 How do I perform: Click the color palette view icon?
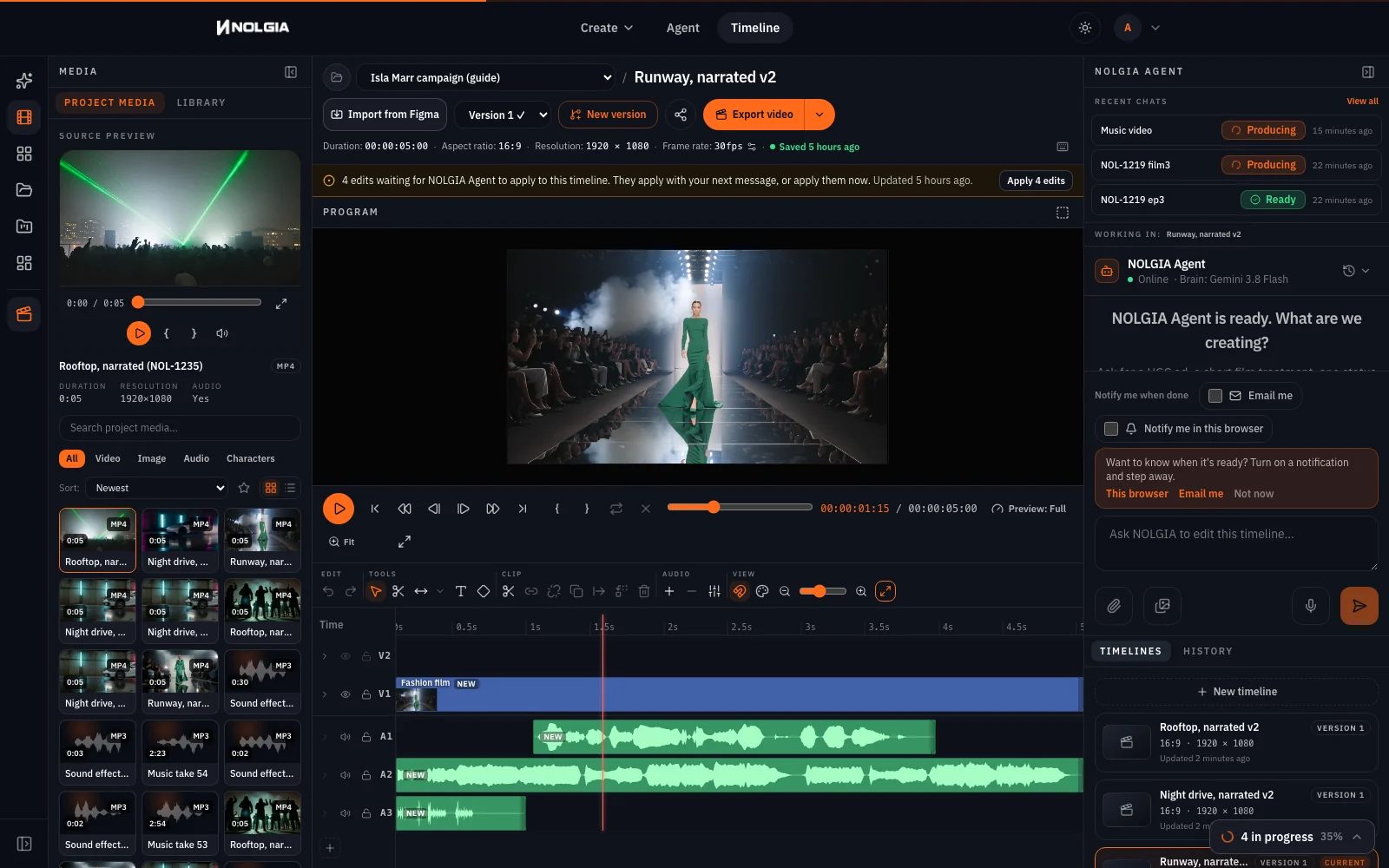pyautogui.click(x=762, y=591)
